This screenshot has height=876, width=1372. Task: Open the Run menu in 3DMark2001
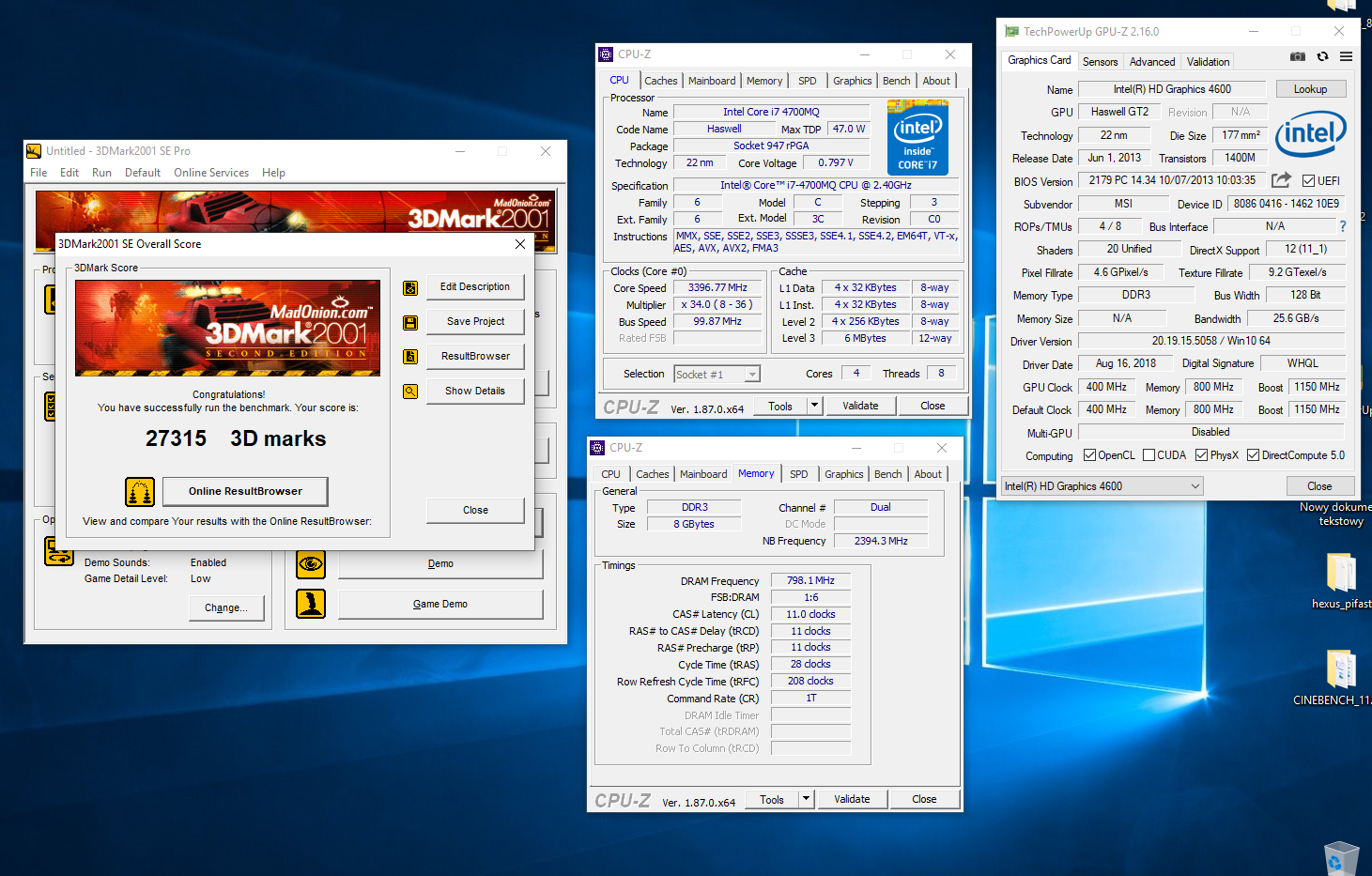click(101, 173)
